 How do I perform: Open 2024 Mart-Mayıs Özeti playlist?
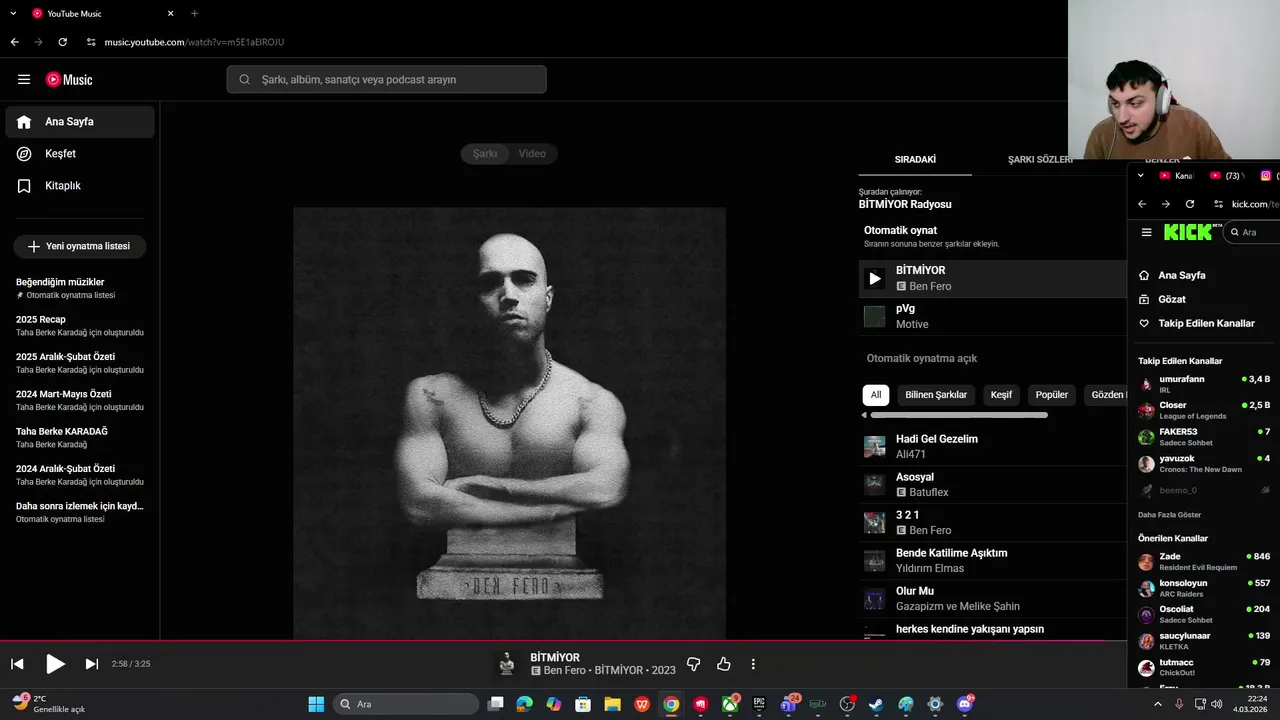tap(80, 400)
